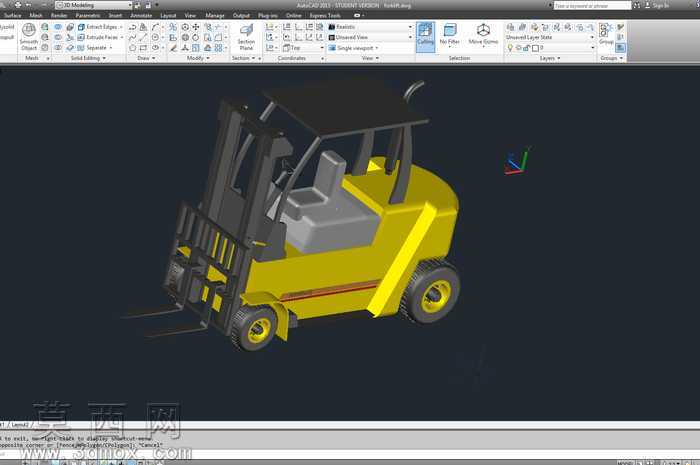The image size is (700, 465).
Task: Click the Section panel title
Action: point(243,58)
